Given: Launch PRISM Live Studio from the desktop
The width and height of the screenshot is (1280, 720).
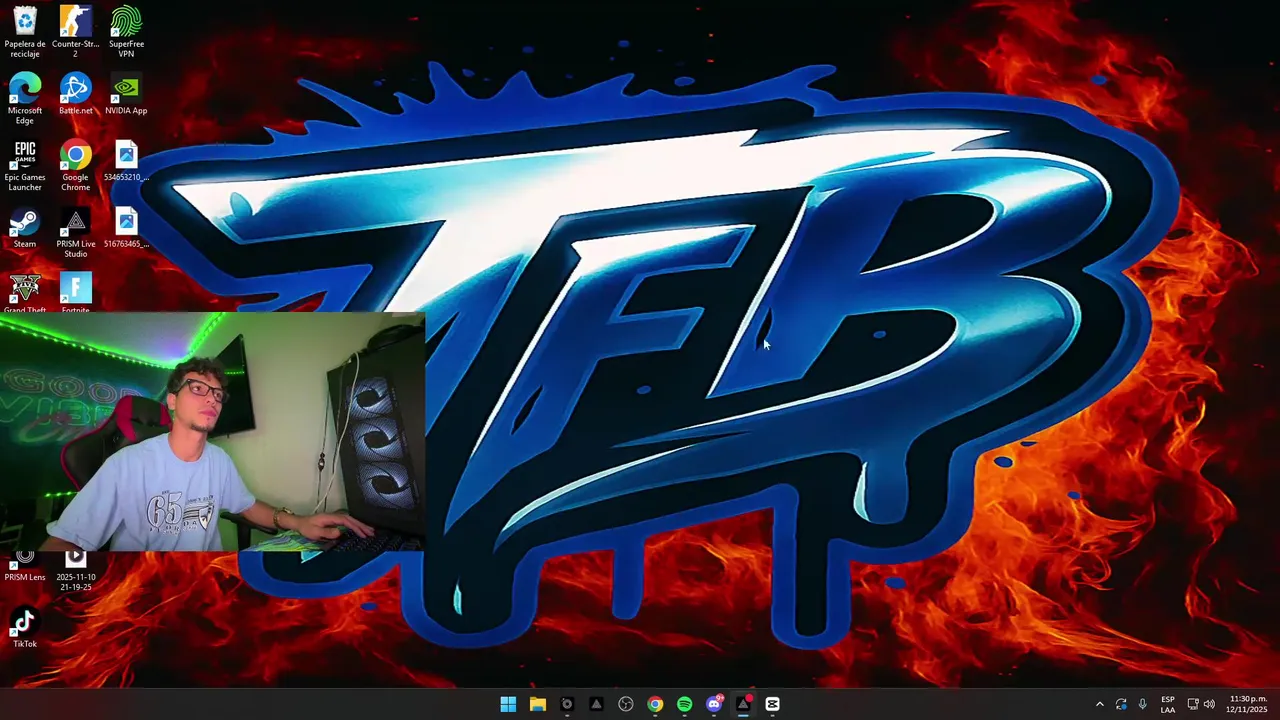Looking at the screenshot, I should pos(75,232).
